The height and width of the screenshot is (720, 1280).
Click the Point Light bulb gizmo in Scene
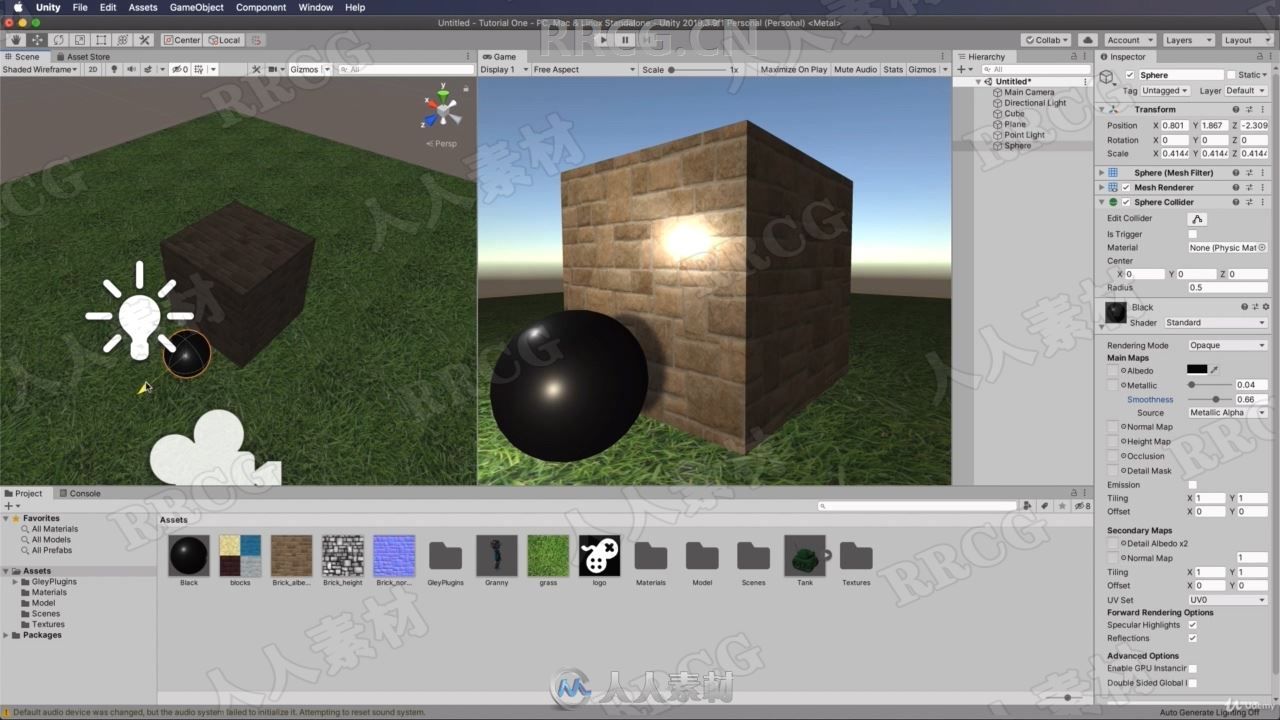tap(139, 310)
